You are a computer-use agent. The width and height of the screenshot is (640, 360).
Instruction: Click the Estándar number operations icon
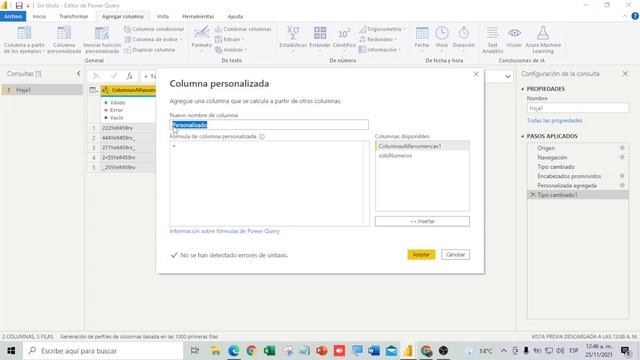tap(320, 33)
